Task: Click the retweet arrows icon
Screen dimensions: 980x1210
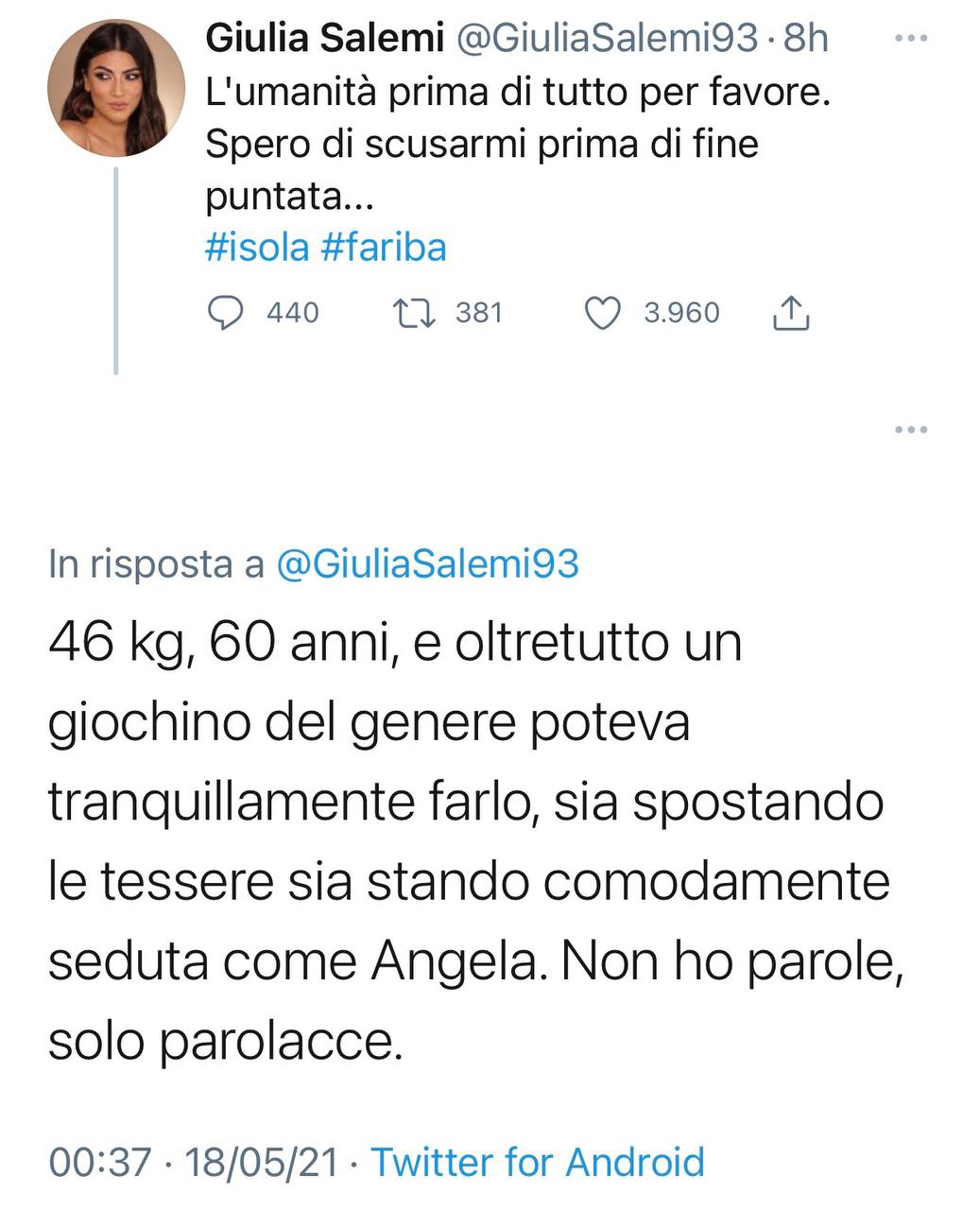Action: (x=414, y=313)
